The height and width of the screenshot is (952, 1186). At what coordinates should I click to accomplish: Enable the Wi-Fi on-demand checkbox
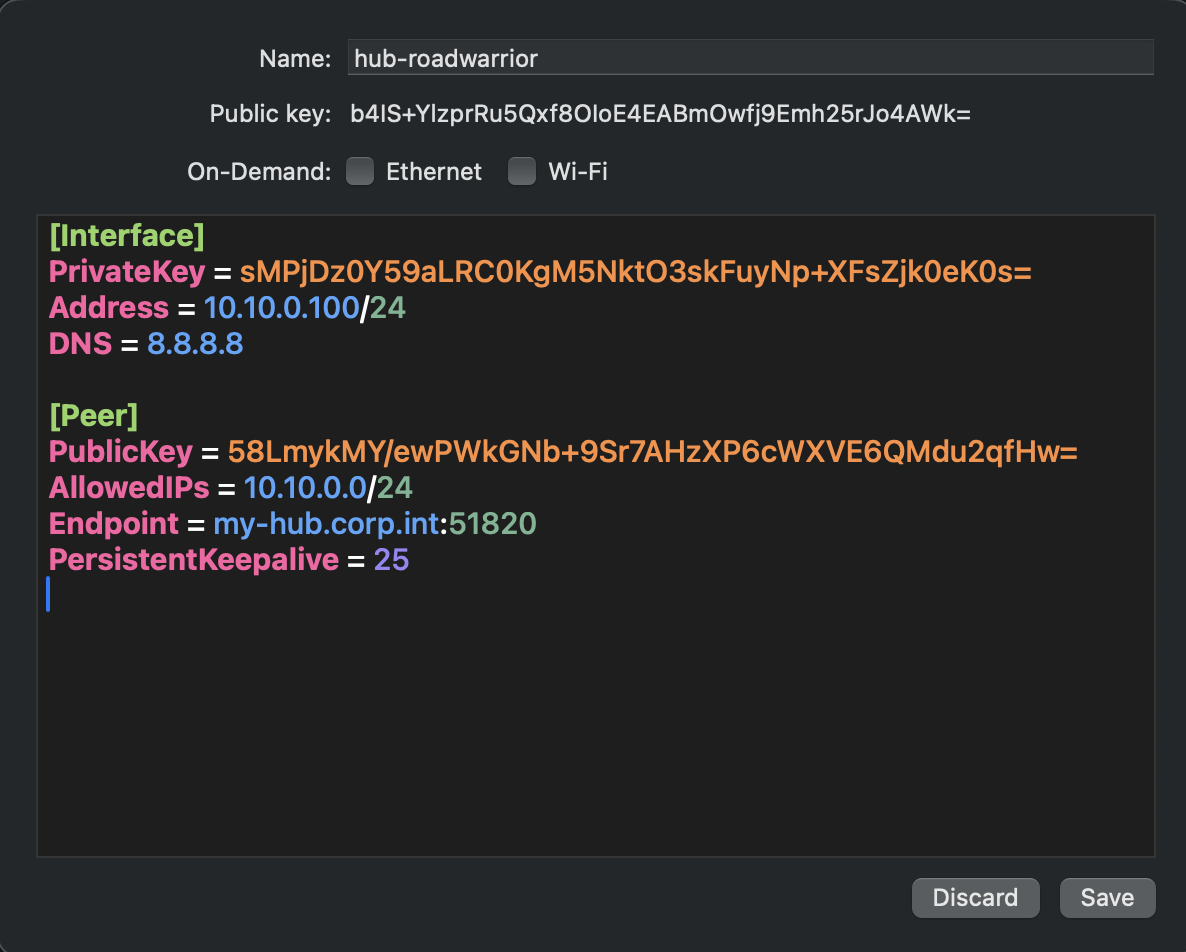(x=522, y=172)
